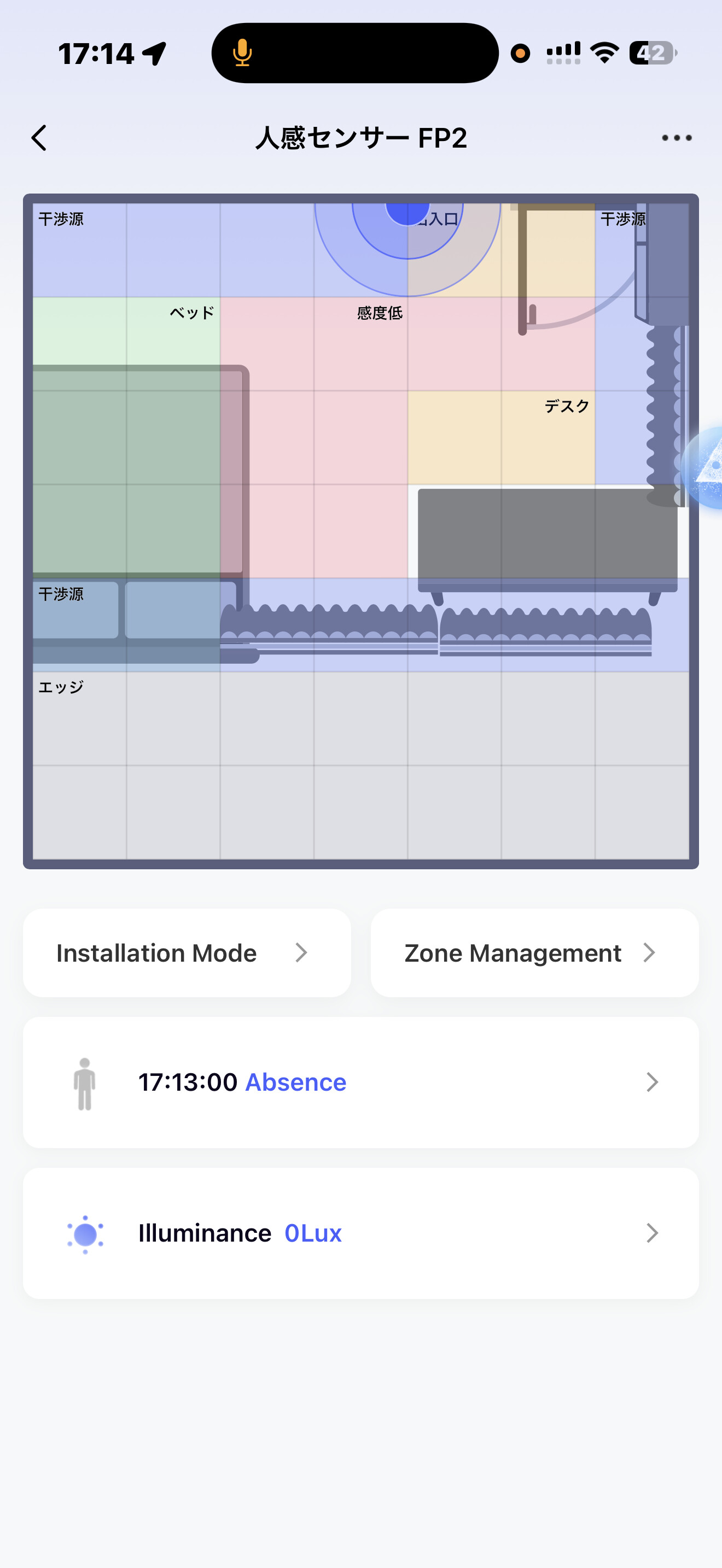Image resolution: width=722 pixels, height=1568 pixels.
Task: Tap the blue Absence status text
Action: pyautogui.click(x=295, y=1083)
